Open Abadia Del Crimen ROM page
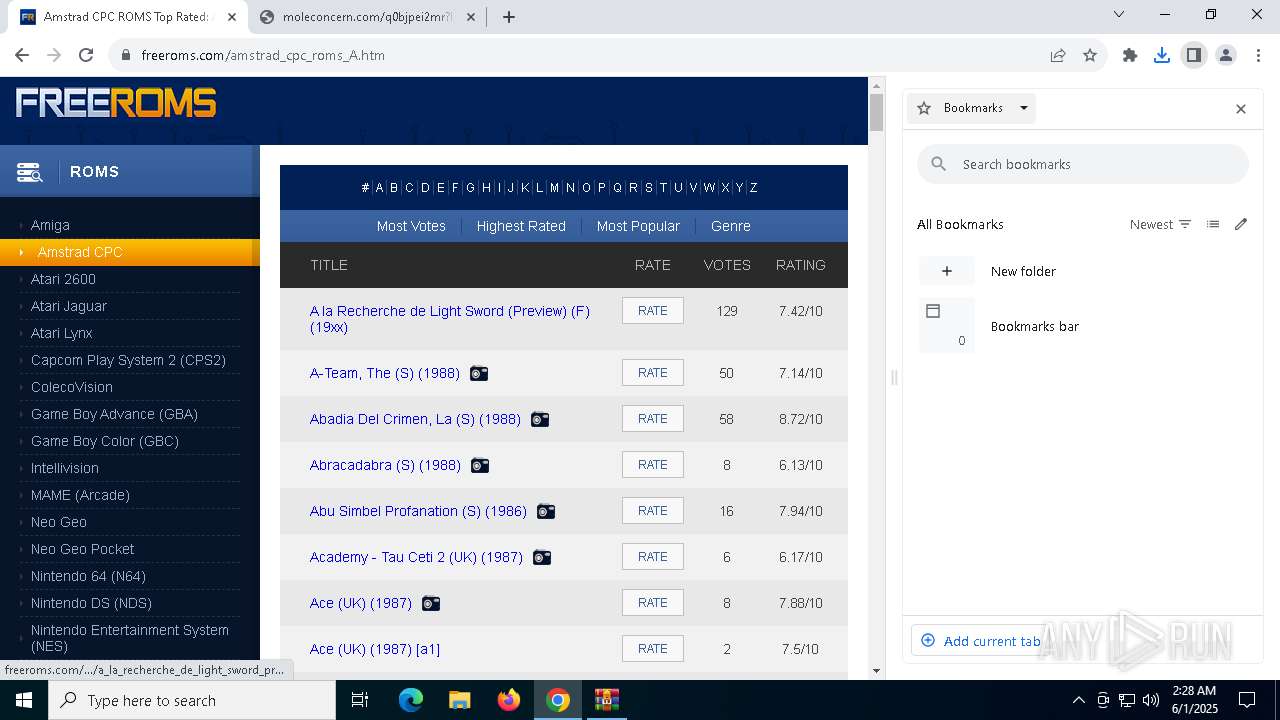 (415, 419)
